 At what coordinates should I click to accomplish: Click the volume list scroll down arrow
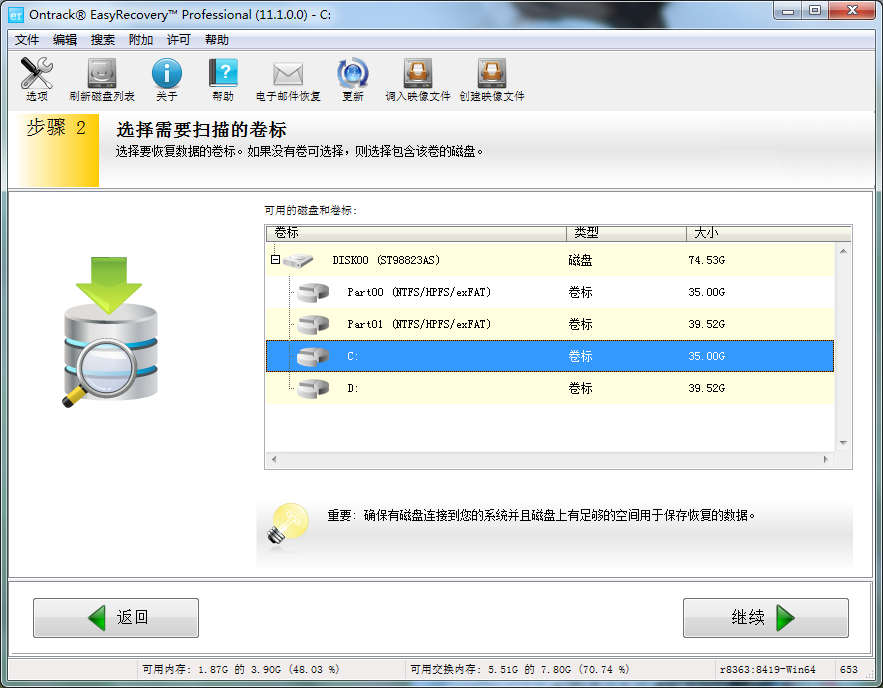(843, 443)
